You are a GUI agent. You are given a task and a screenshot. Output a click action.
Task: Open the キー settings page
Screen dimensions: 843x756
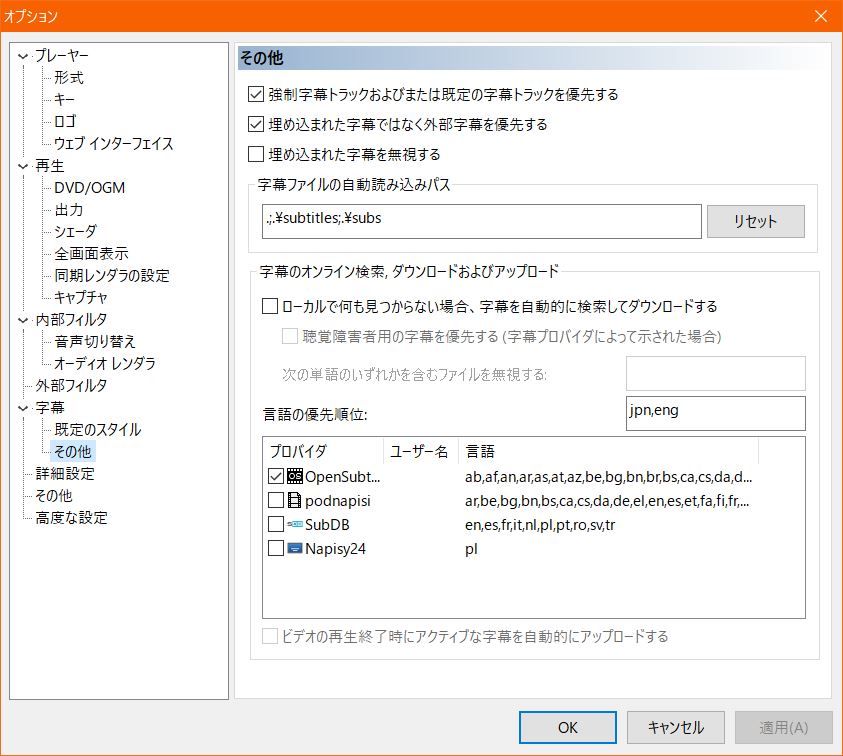[65, 99]
